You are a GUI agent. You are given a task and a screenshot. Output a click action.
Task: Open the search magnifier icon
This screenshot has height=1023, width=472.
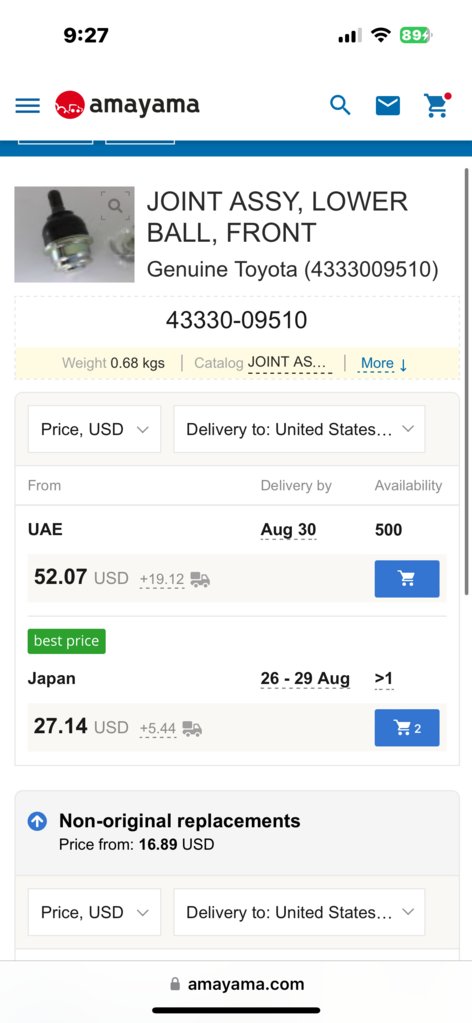pyautogui.click(x=340, y=104)
